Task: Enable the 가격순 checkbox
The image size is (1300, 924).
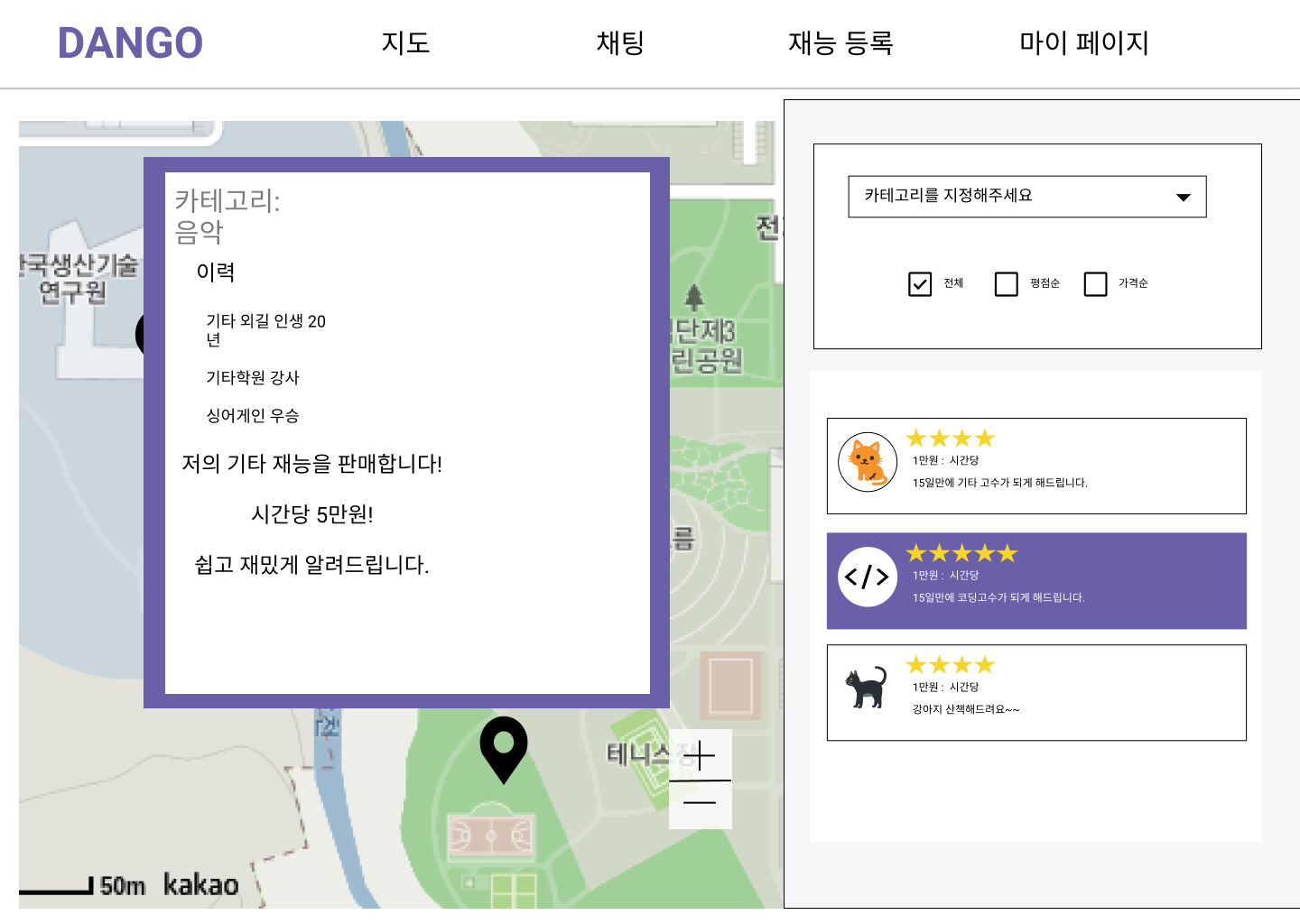Action: (1095, 283)
